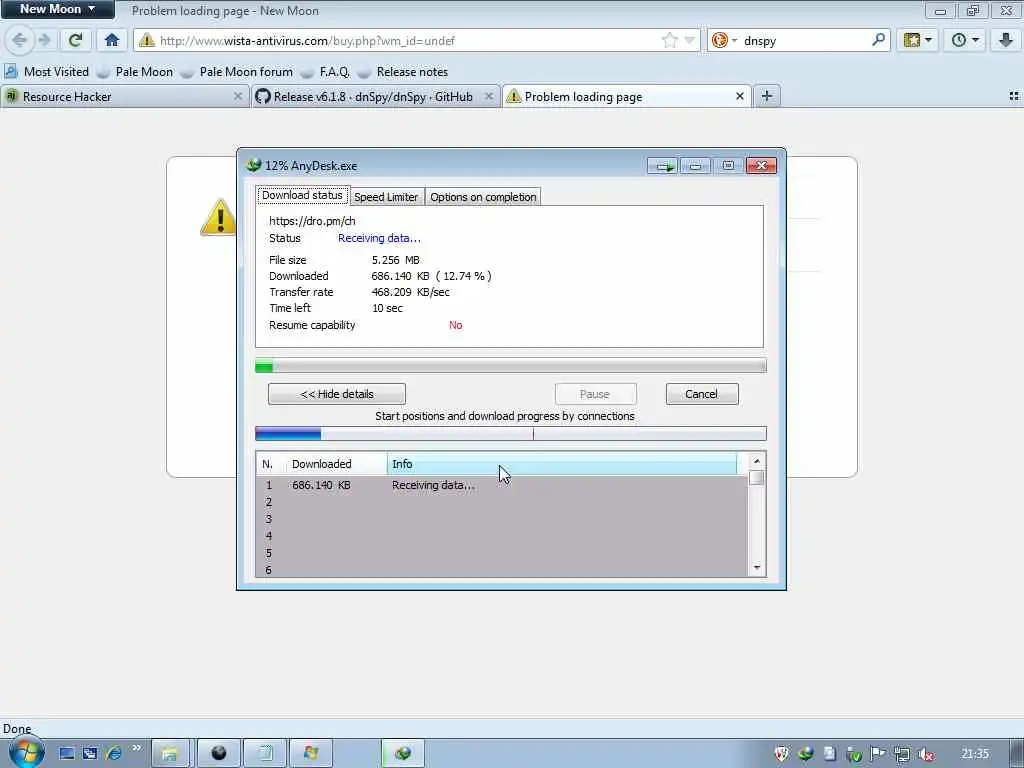Image resolution: width=1024 pixels, height=768 pixels.
Task: Open the F.A.Q. bookmark
Action: [326, 72]
